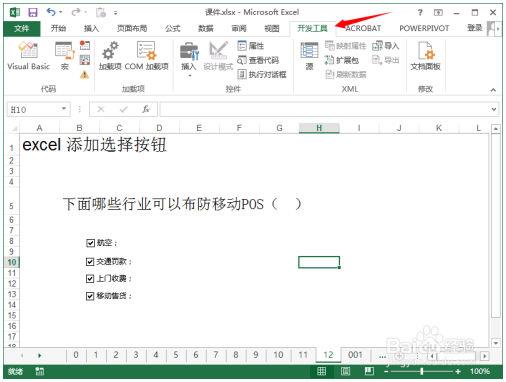The image size is (506, 382).
Task: Open the XML 源 pane
Action: (309, 56)
